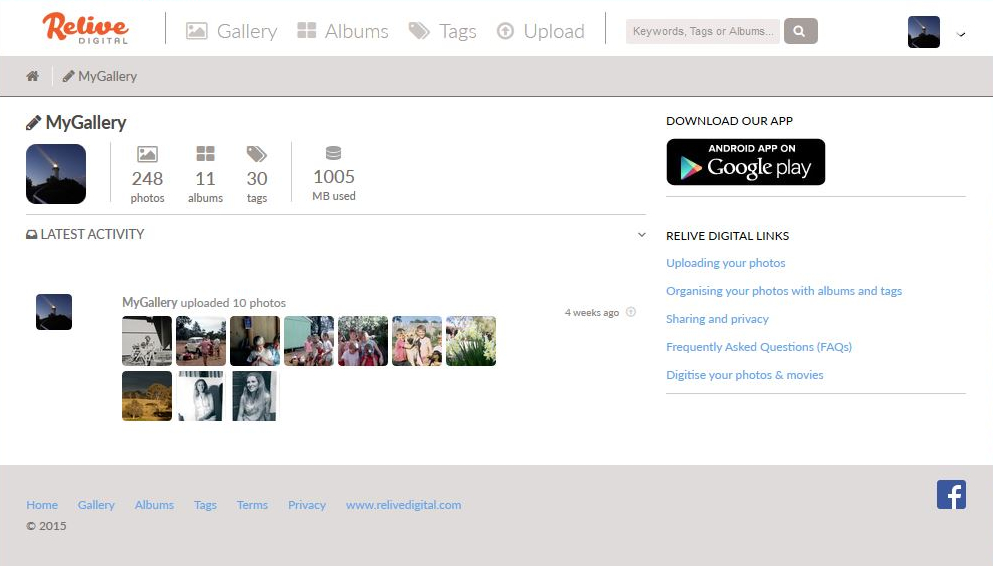Click the Relive Digital logo

tap(85, 28)
